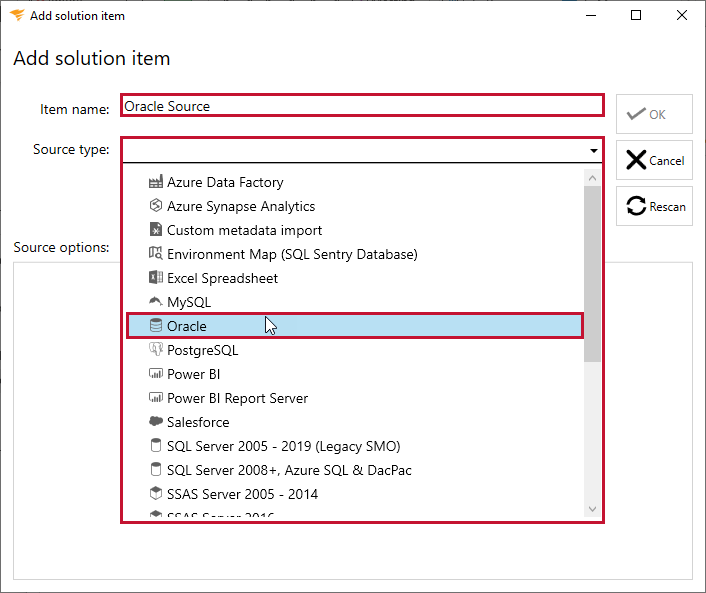Select Azure Data Factory source type
706x593 pixels.
(x=355, y=182)
